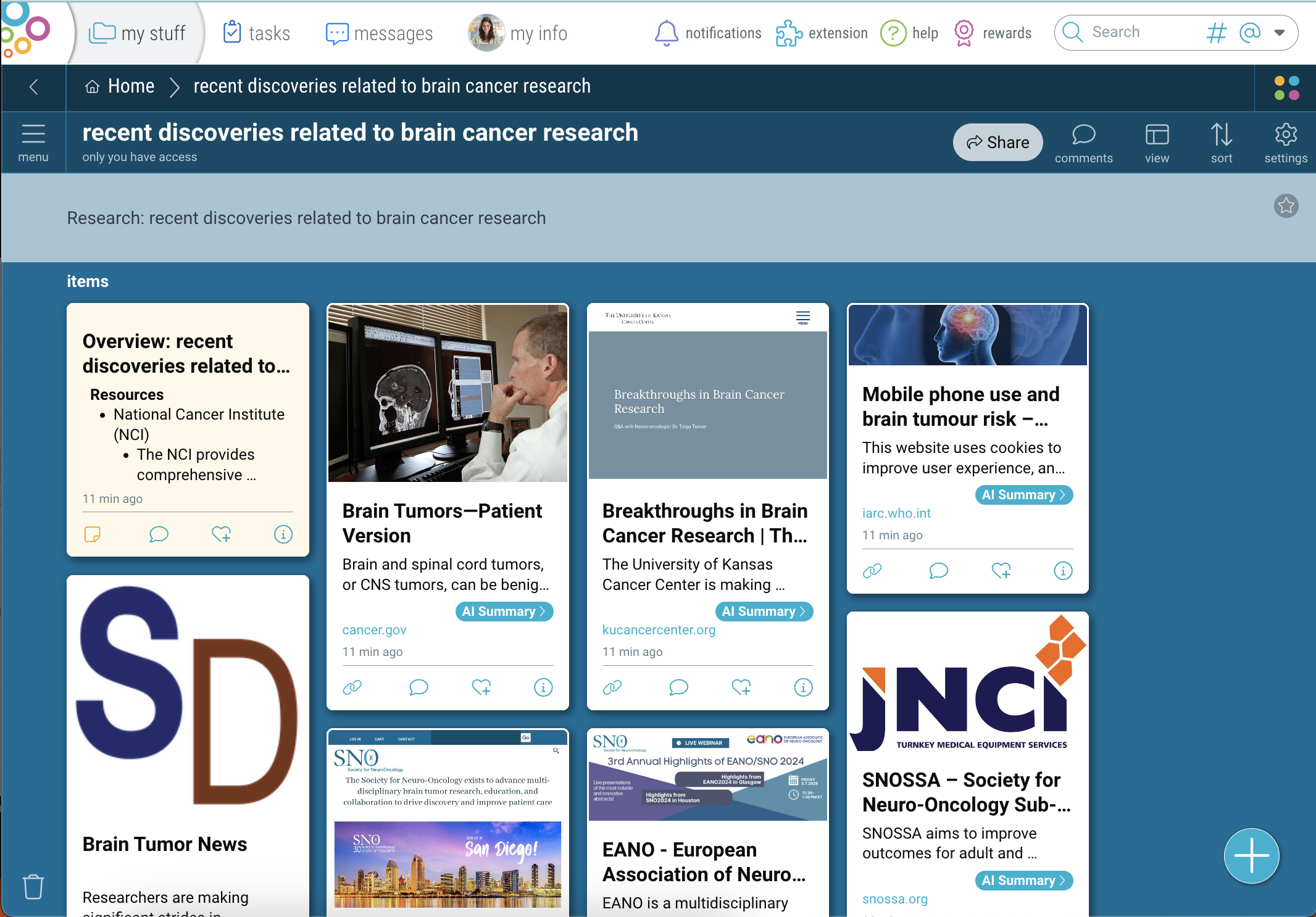Show info for Overview card

(283, 534)
